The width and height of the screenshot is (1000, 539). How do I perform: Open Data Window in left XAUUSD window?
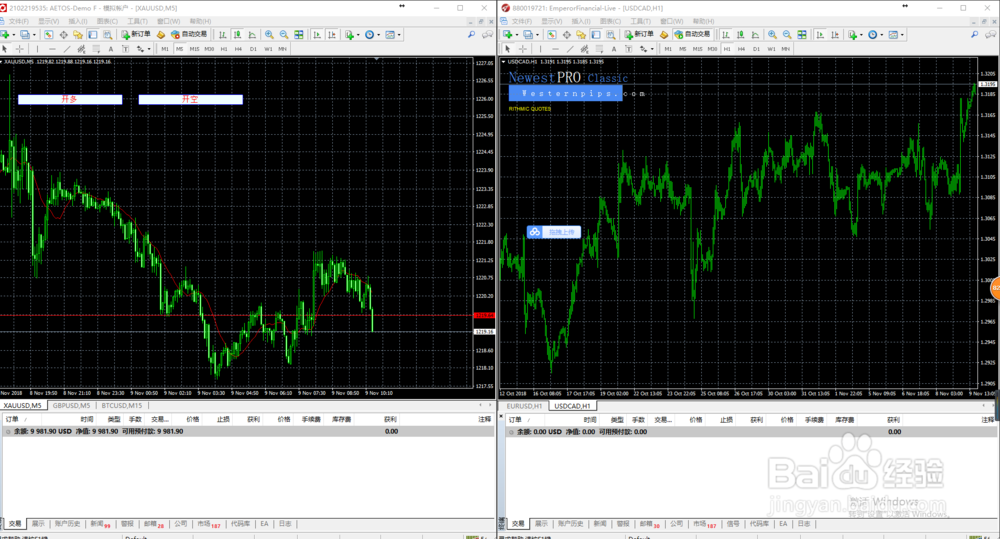click(x=63, y=34)
